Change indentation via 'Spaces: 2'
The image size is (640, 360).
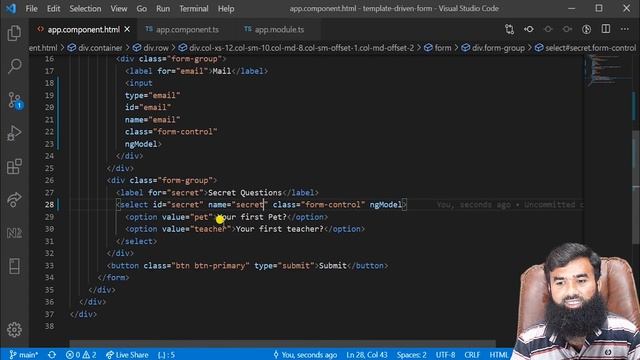411,355
